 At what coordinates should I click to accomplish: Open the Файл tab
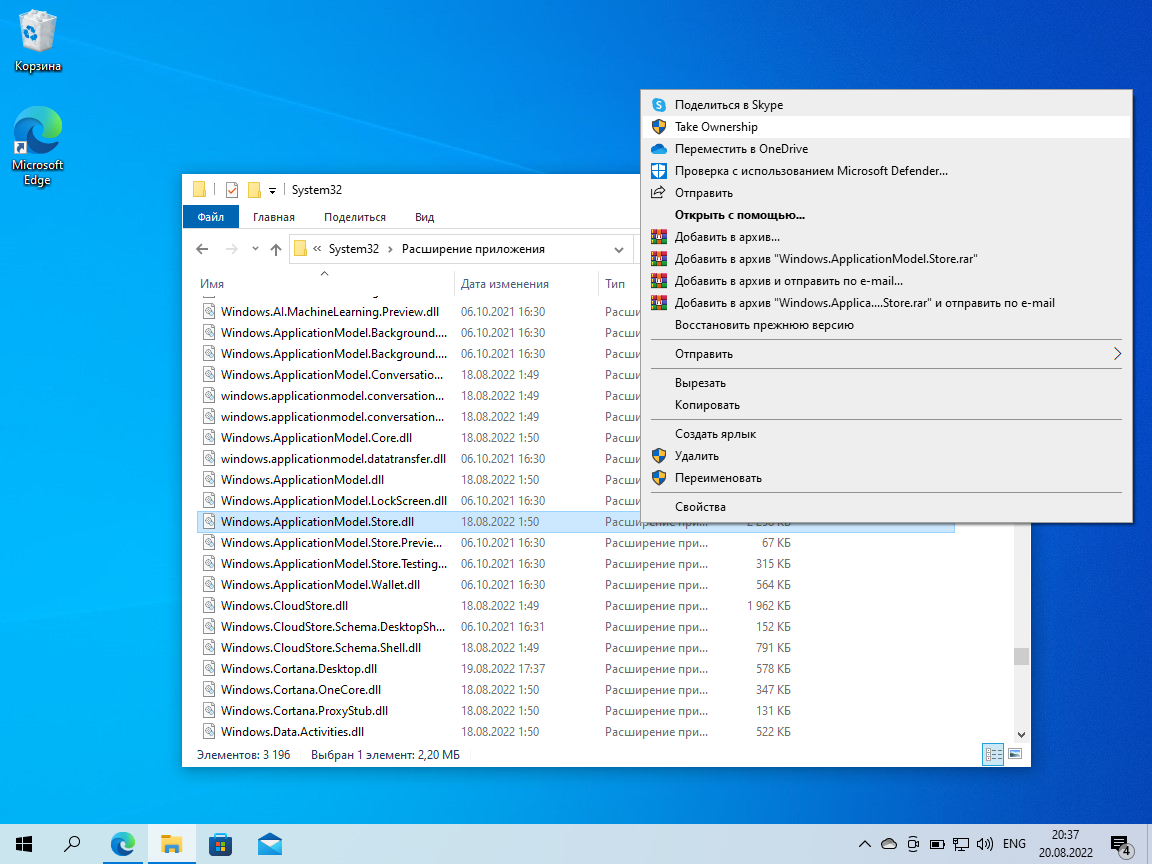[211, 217]
